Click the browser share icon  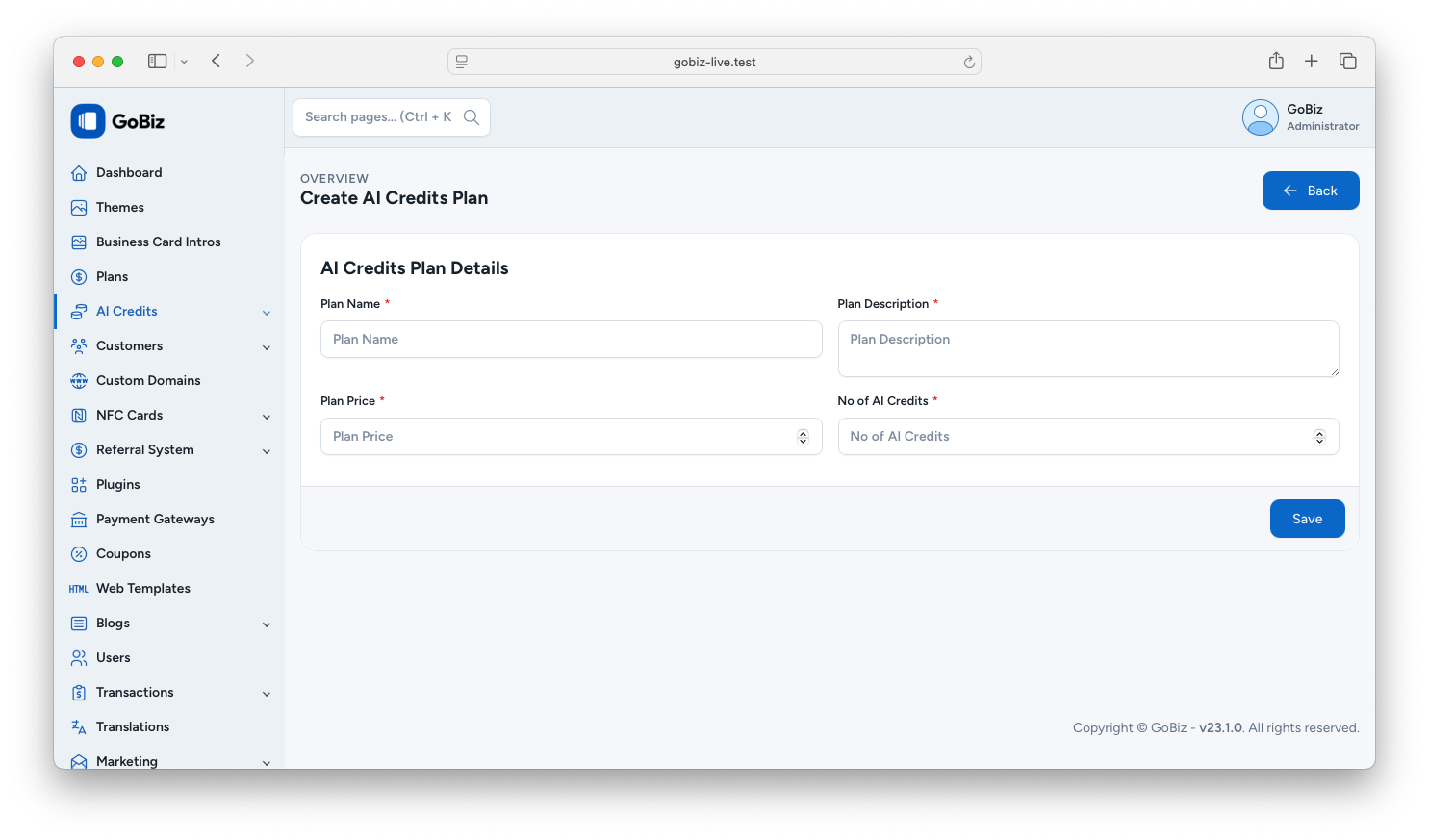(1276, 61)
